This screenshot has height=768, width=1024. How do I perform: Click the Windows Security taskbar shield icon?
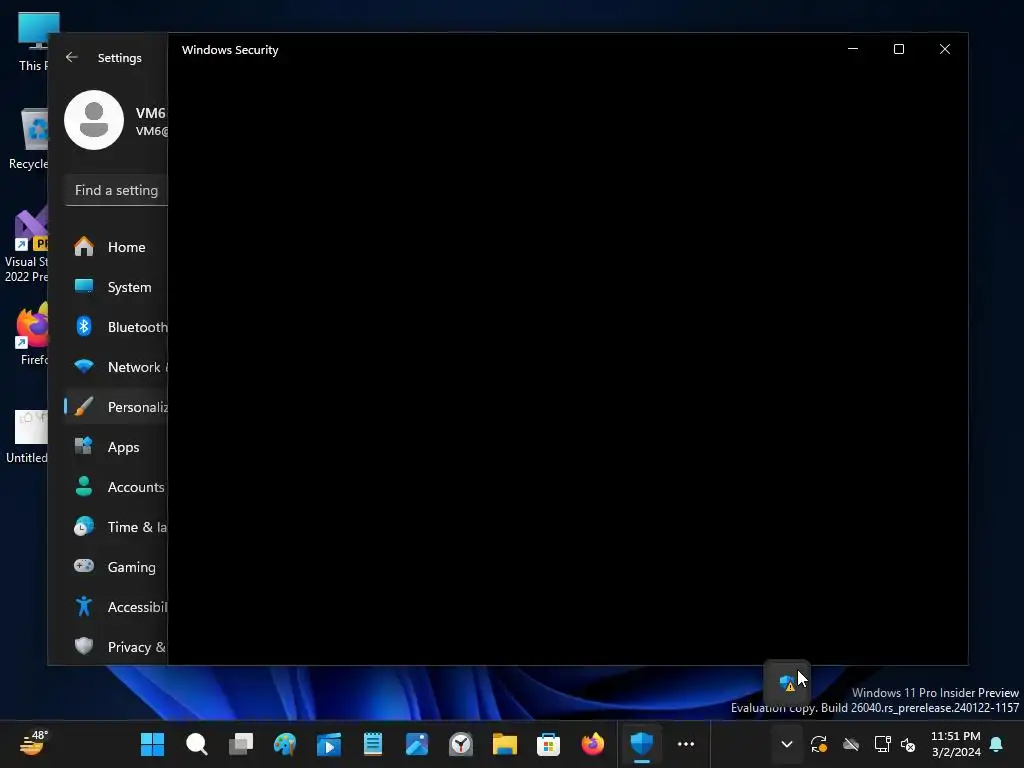642,744
